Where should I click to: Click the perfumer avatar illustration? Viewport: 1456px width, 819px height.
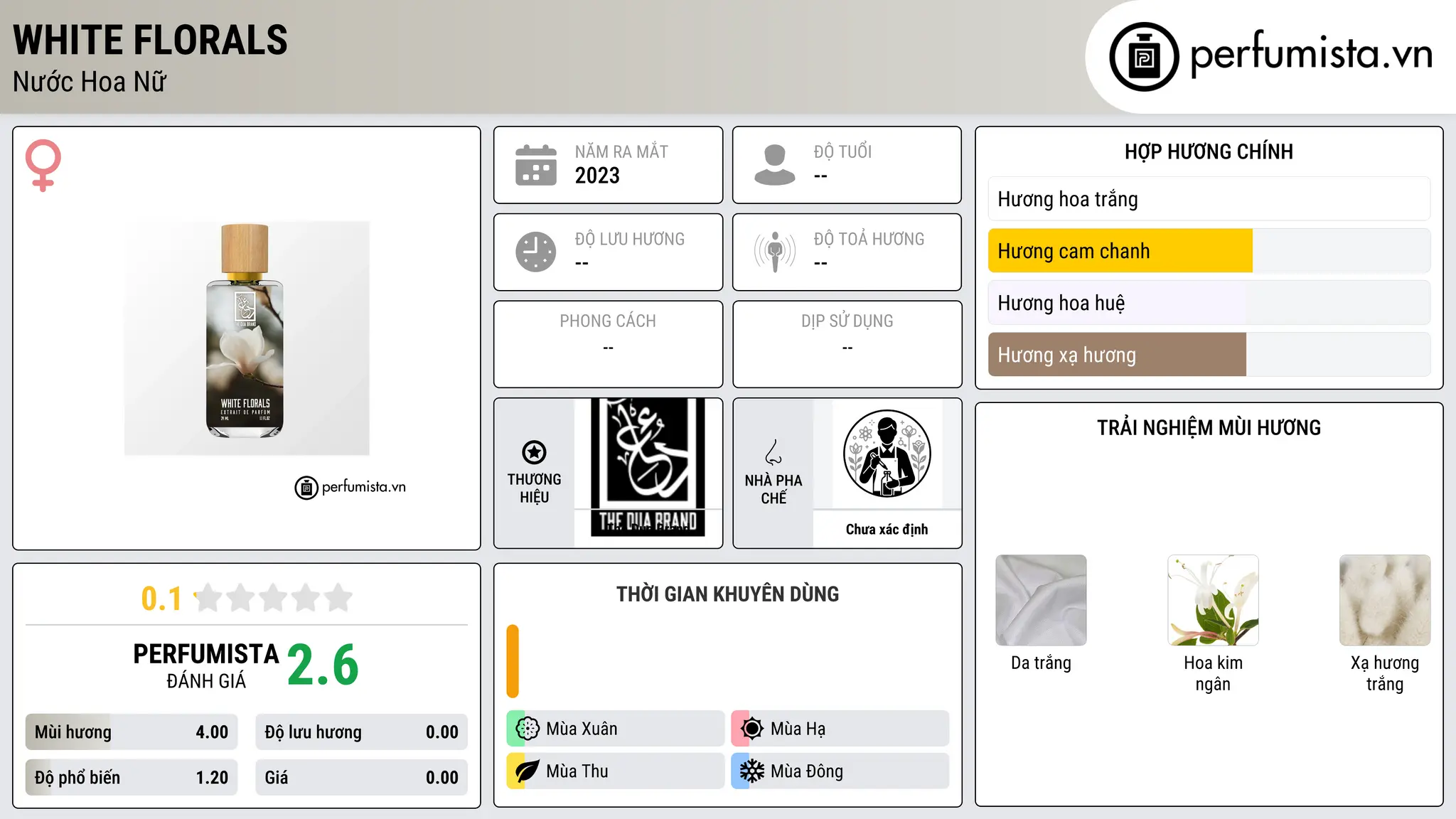[x=887, y=454]
